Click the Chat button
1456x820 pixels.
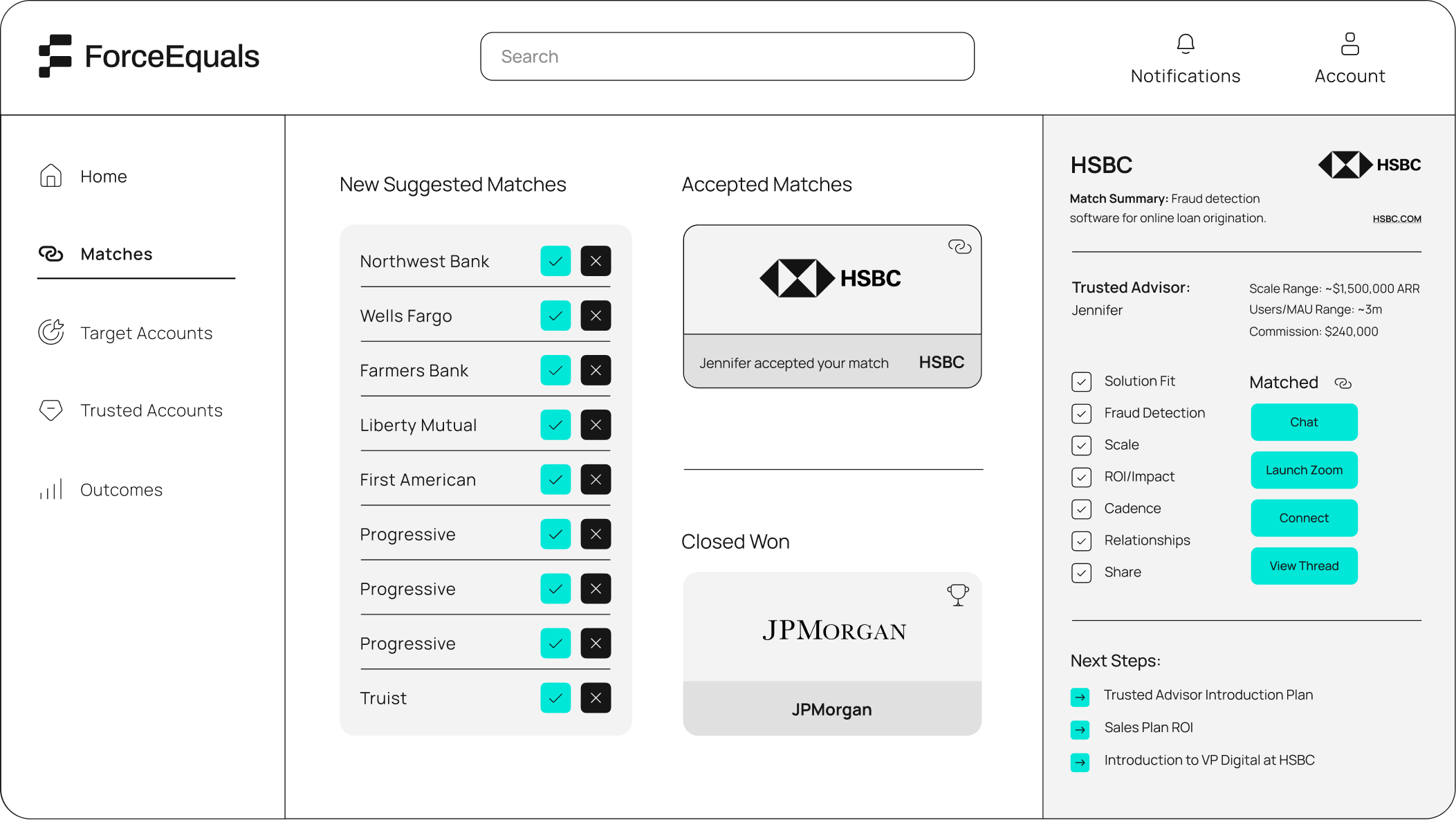(1304, 422)
